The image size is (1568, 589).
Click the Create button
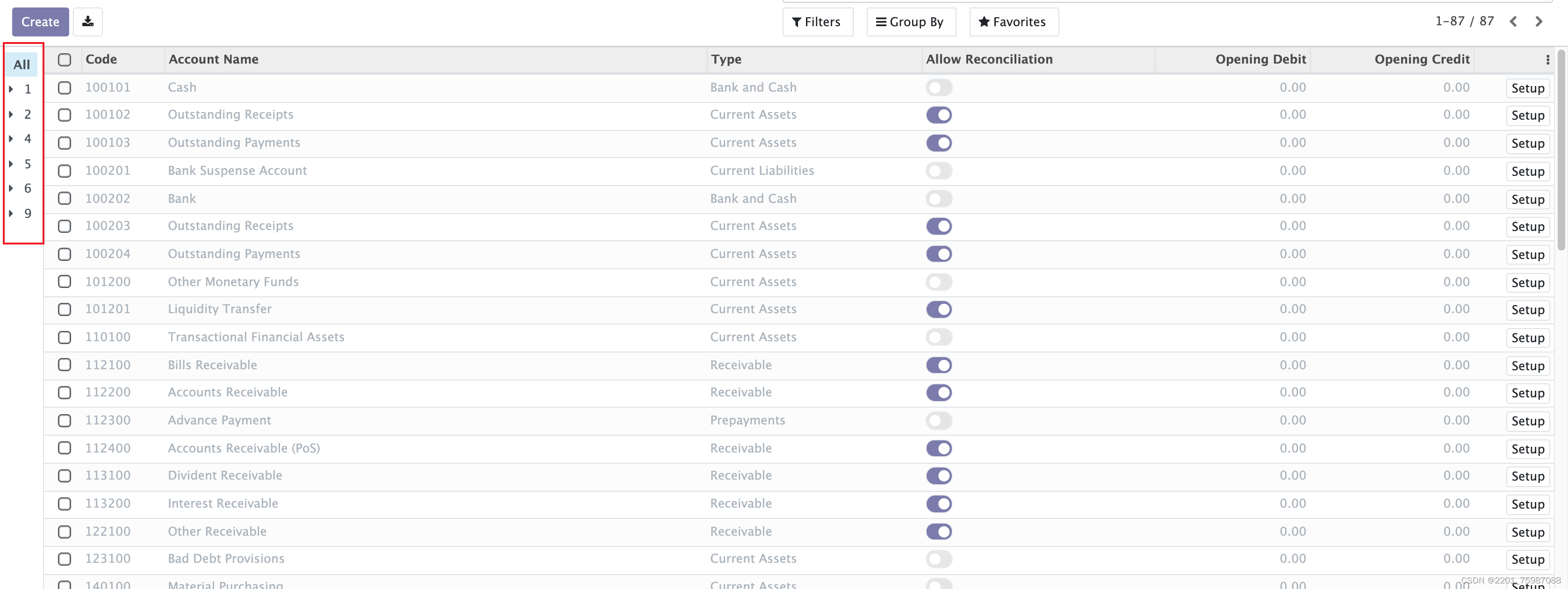coord(40,22)
